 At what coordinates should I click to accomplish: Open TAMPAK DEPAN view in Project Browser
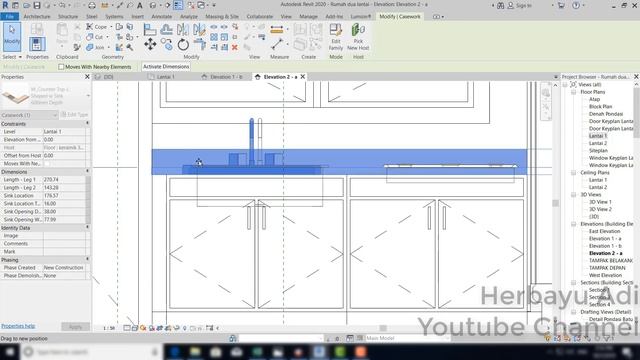click(607, 268)
